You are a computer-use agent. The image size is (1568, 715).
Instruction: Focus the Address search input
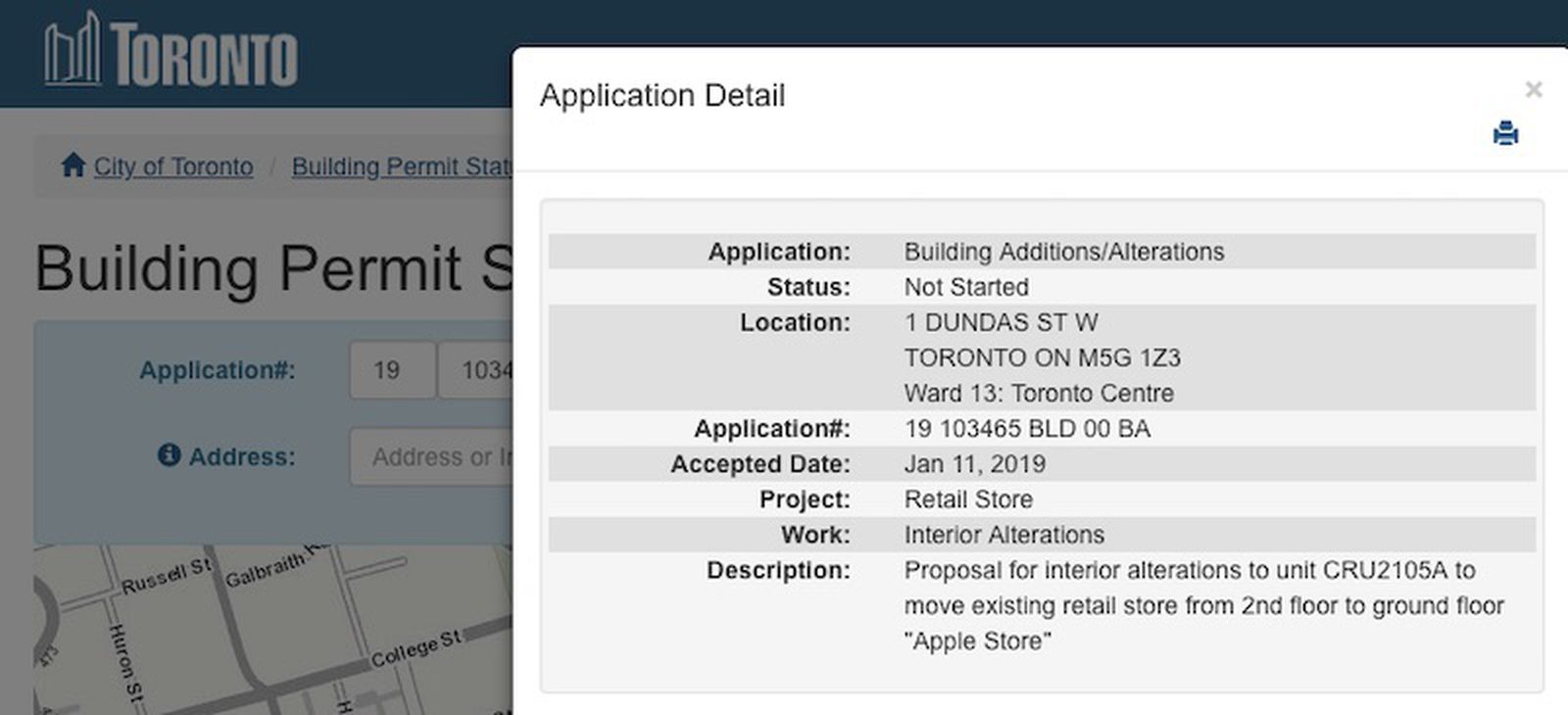[x=432, y=456]
